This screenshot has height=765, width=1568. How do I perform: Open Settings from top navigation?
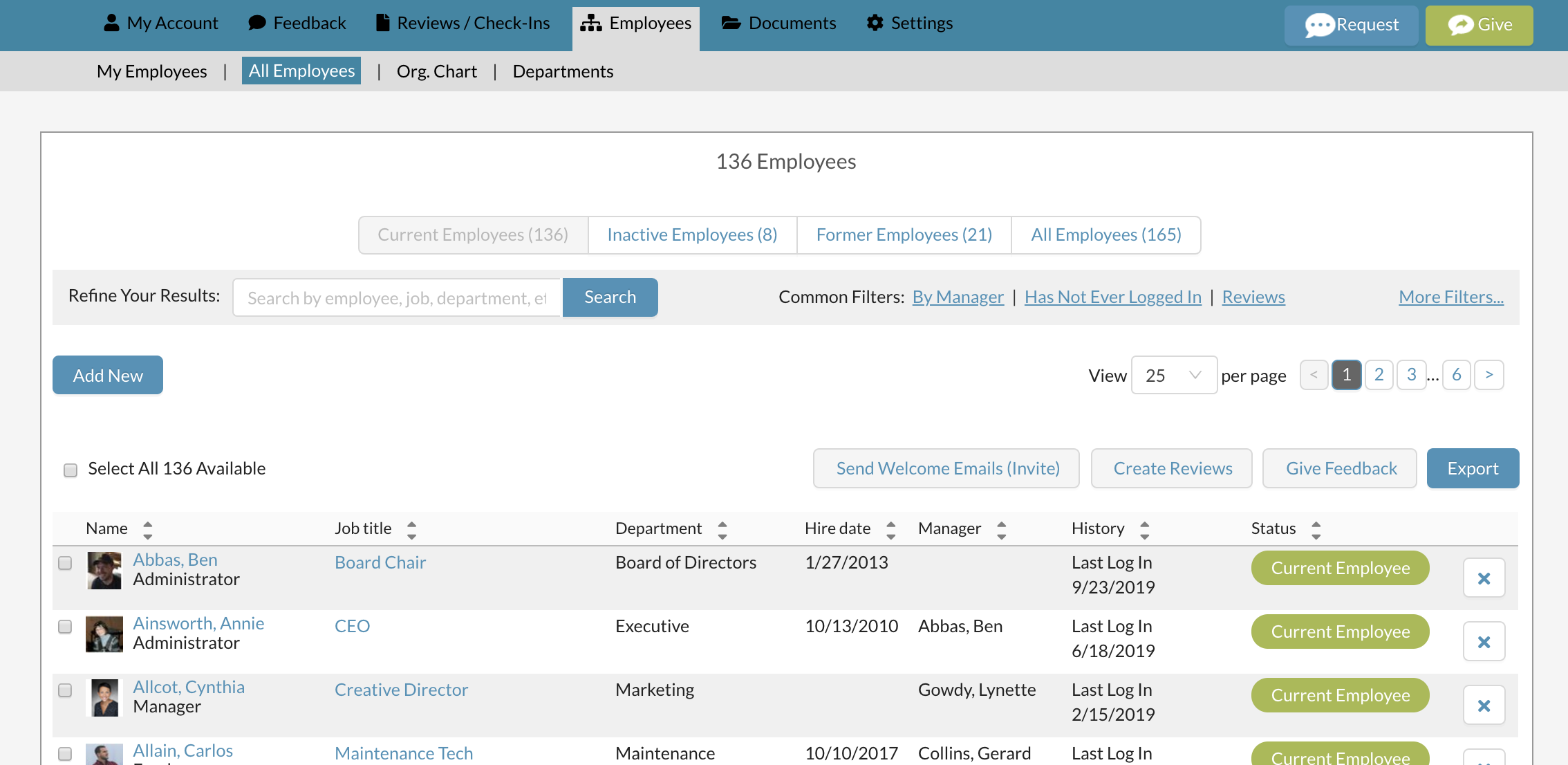[x=909, y=24]
